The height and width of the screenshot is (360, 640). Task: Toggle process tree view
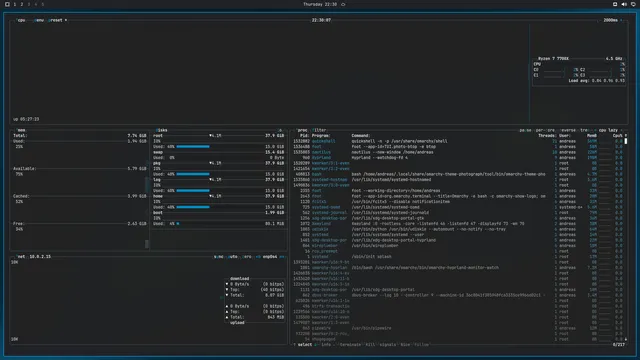pos(584,130)
